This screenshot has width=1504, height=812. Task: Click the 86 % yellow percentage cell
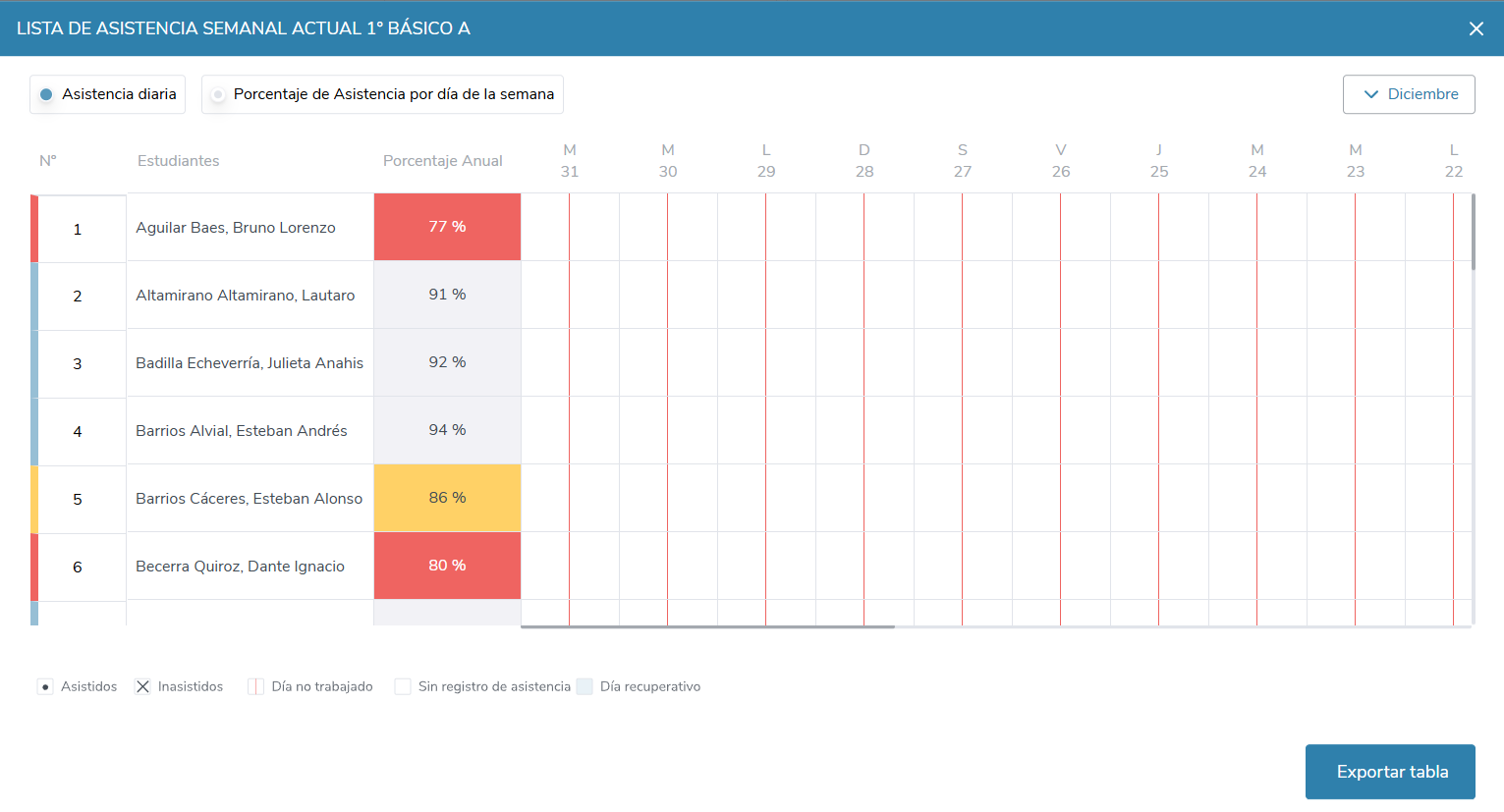447,498
